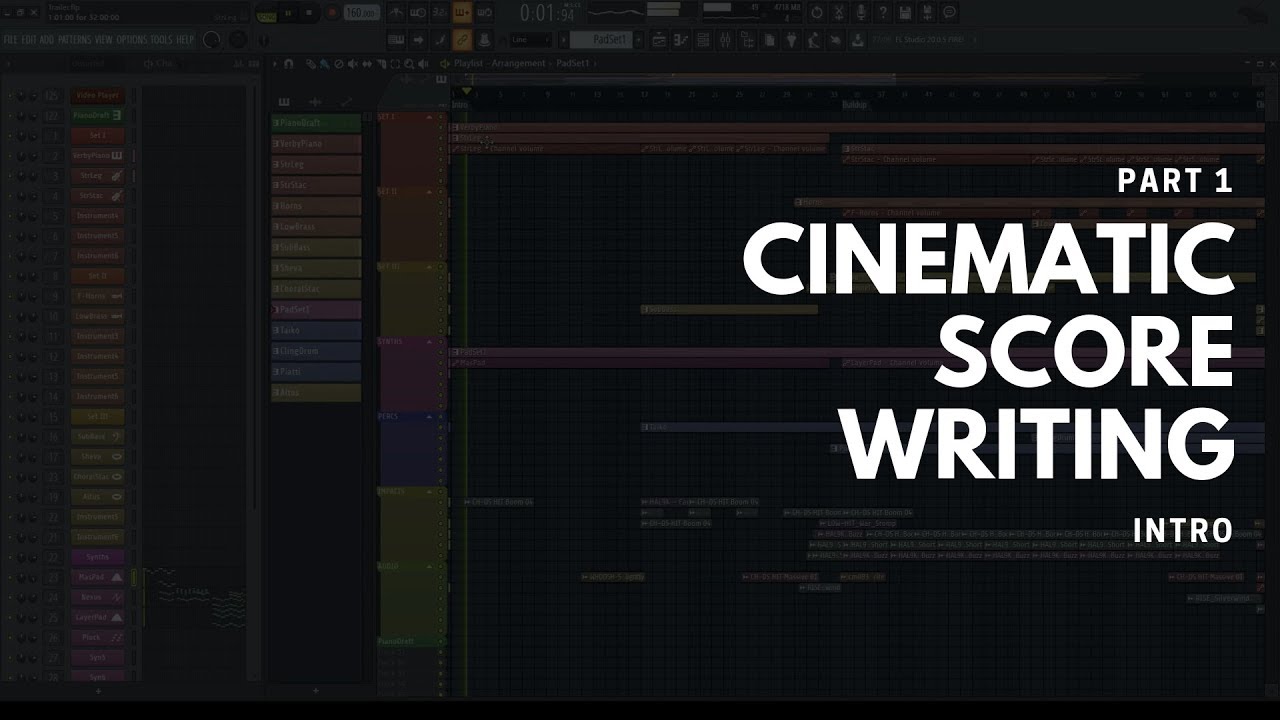Click the master pitch knob
Image resolution: width=1280 pixels, height=720 pixels.
[x=238, y=40]
